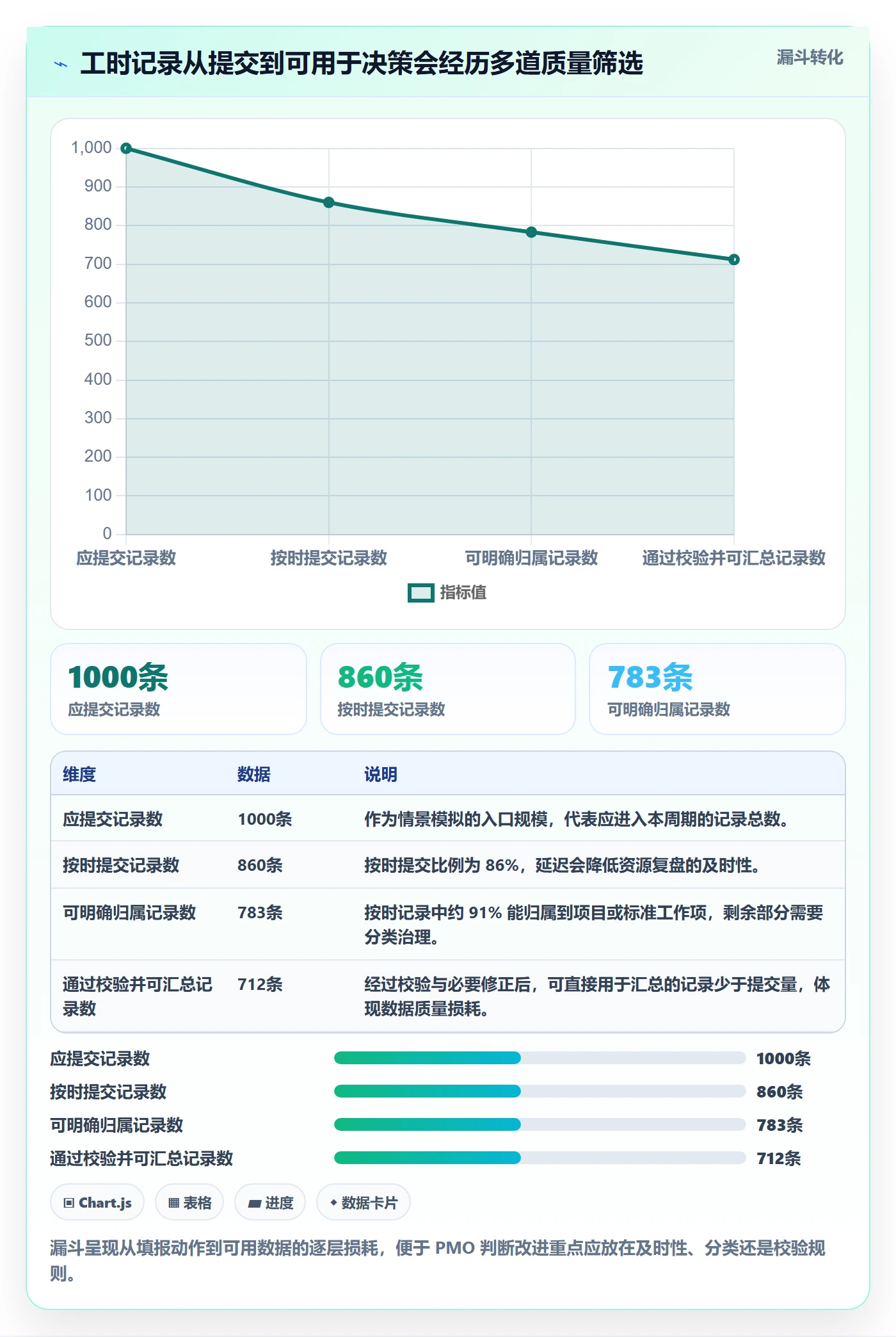Click the title 工时记录从提交到可用于决策

362,63
